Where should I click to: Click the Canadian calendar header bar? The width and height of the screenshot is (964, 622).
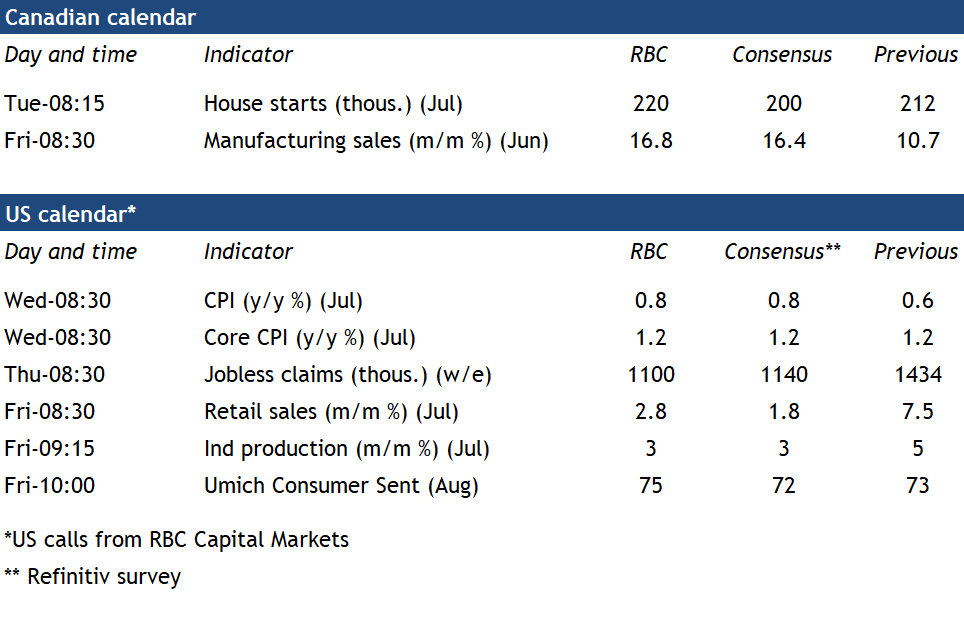481,17
